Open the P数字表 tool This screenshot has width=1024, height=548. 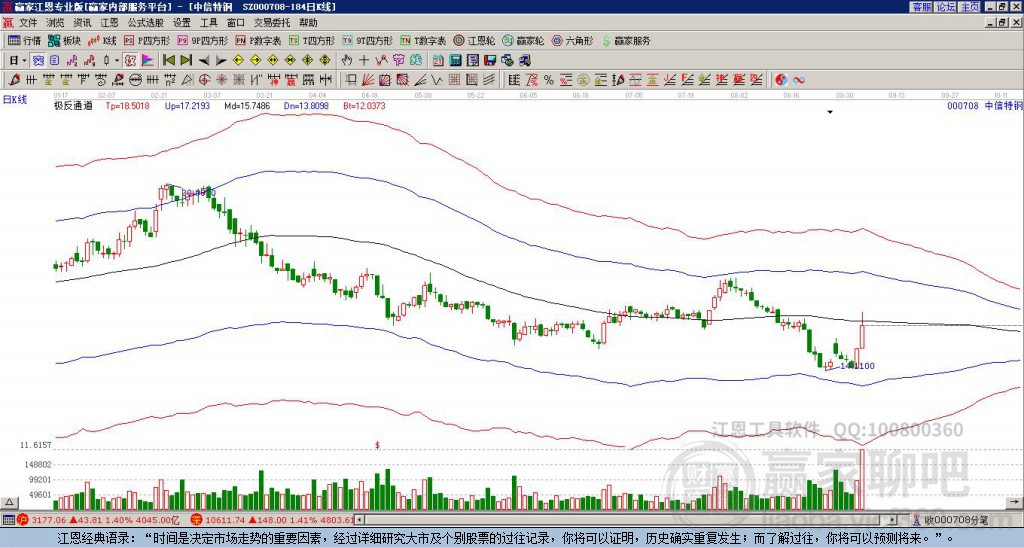click(x=259, y=40)
